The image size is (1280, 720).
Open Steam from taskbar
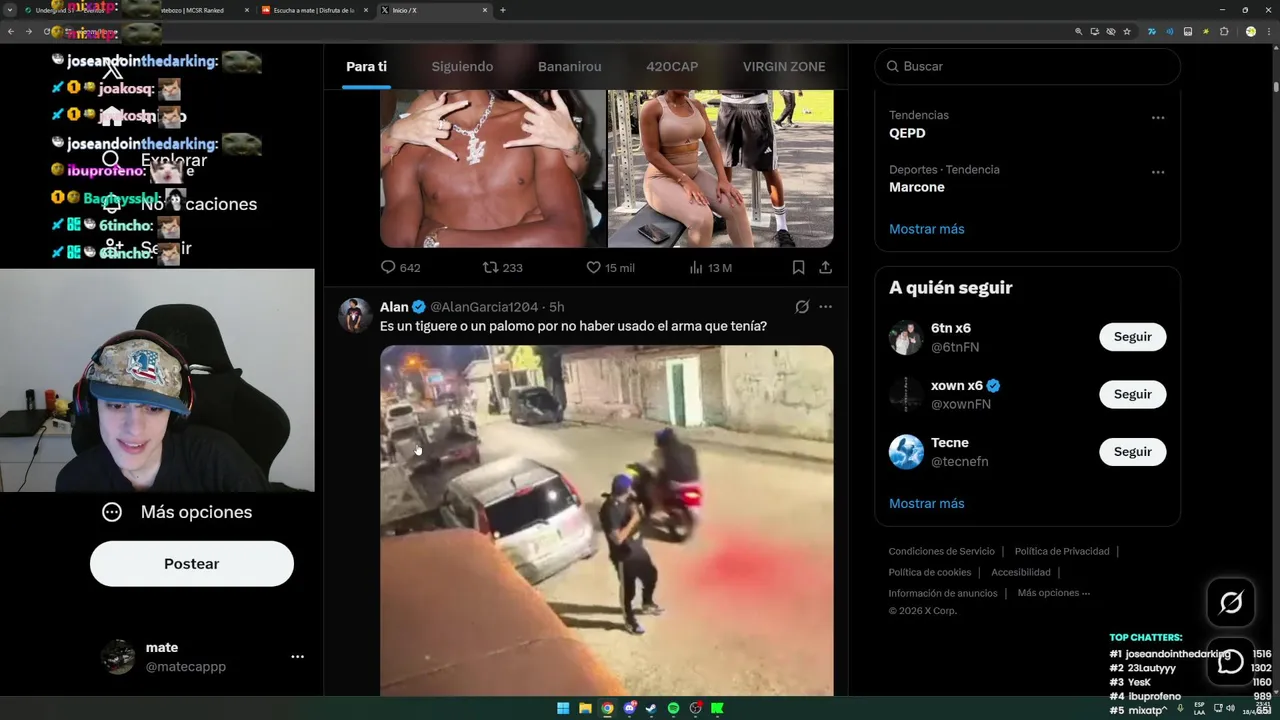651,708
